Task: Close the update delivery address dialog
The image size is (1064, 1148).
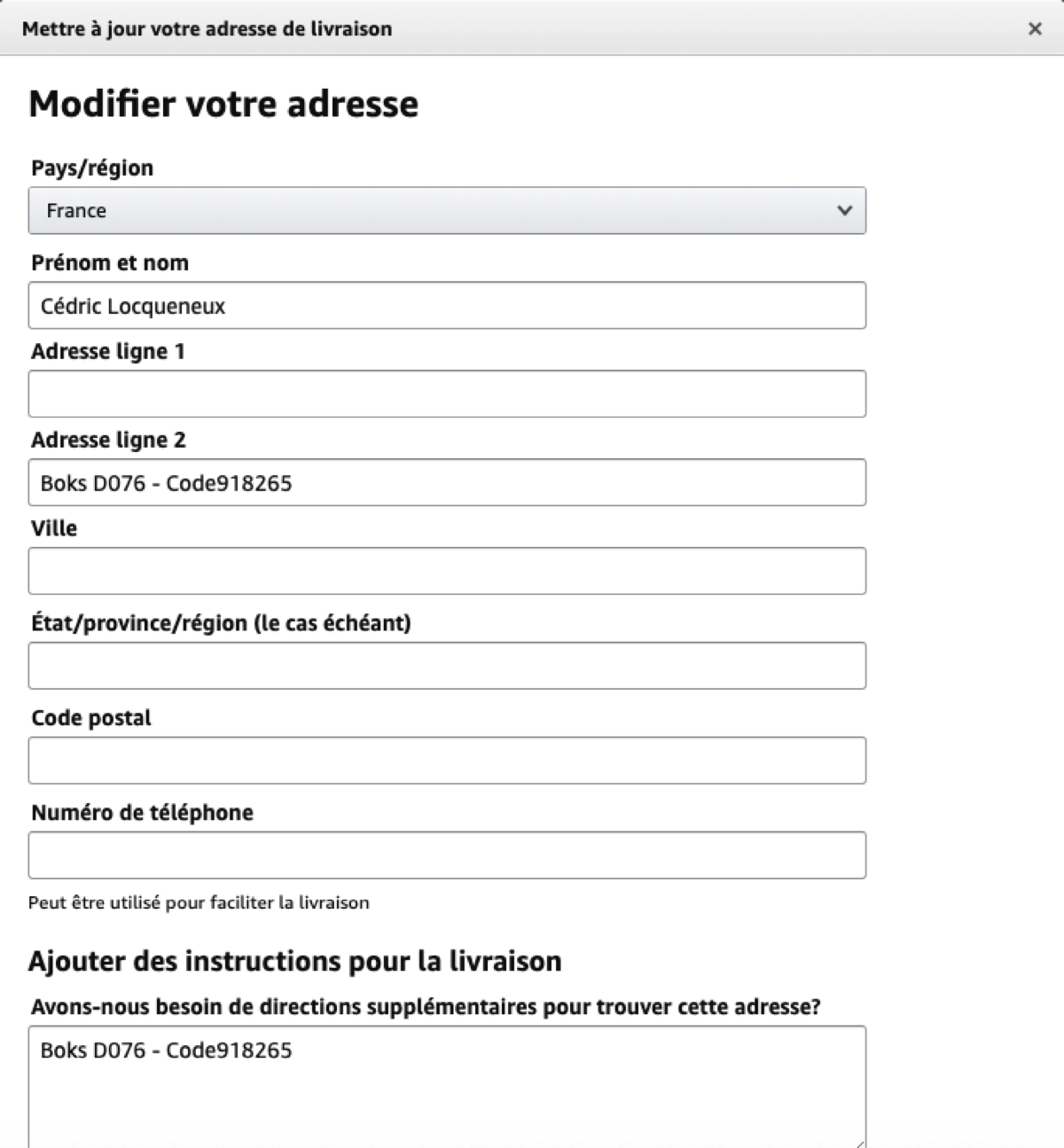Action: [1034, 29]
